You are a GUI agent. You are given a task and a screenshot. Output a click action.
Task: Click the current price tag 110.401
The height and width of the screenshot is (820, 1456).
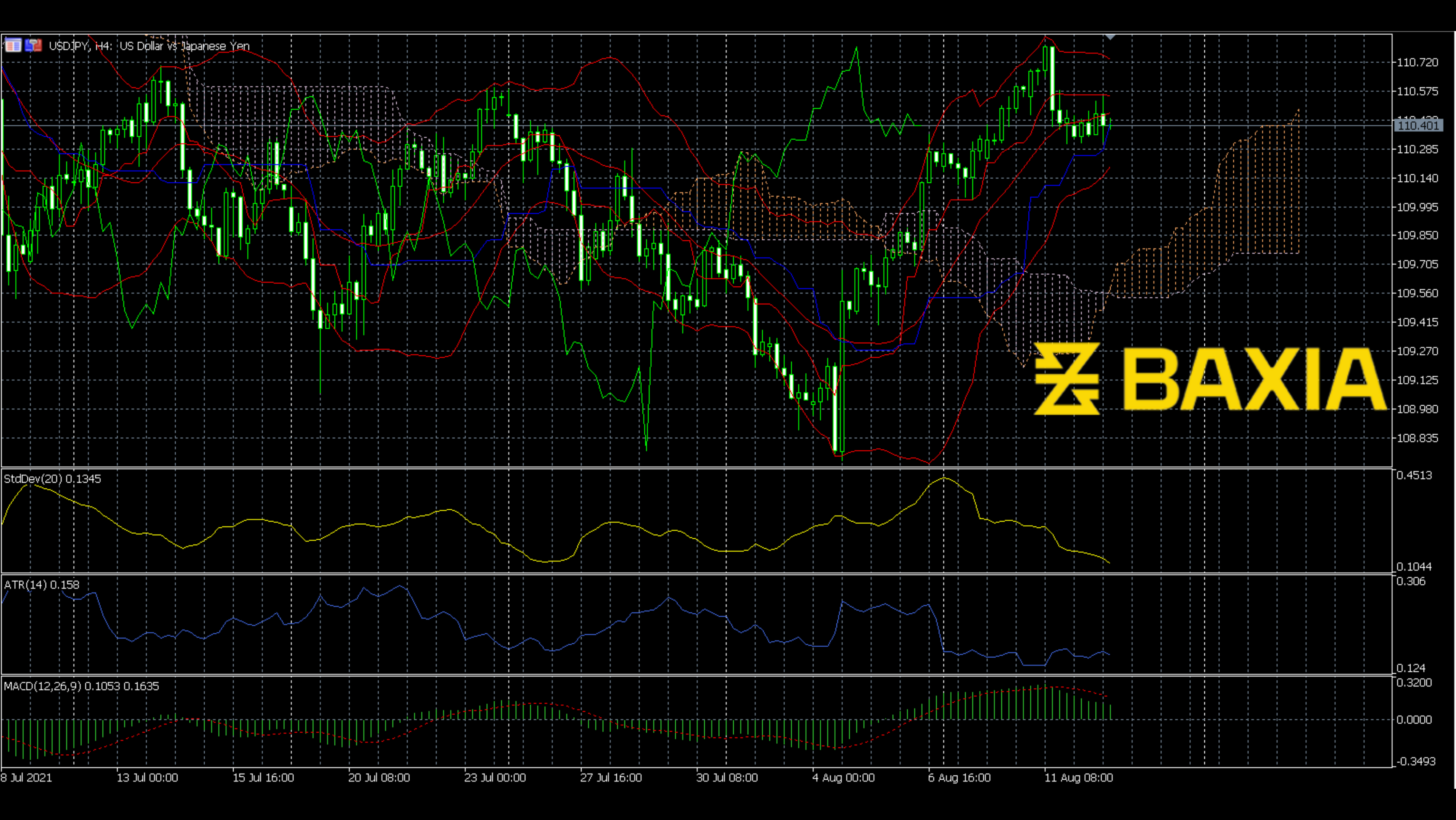(1418, 125)
